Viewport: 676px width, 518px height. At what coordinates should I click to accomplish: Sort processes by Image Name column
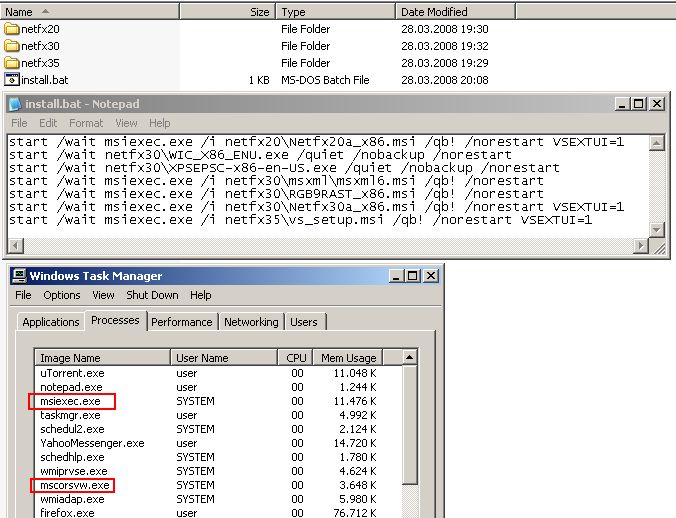pyautogui.click(x=103, y=358)
